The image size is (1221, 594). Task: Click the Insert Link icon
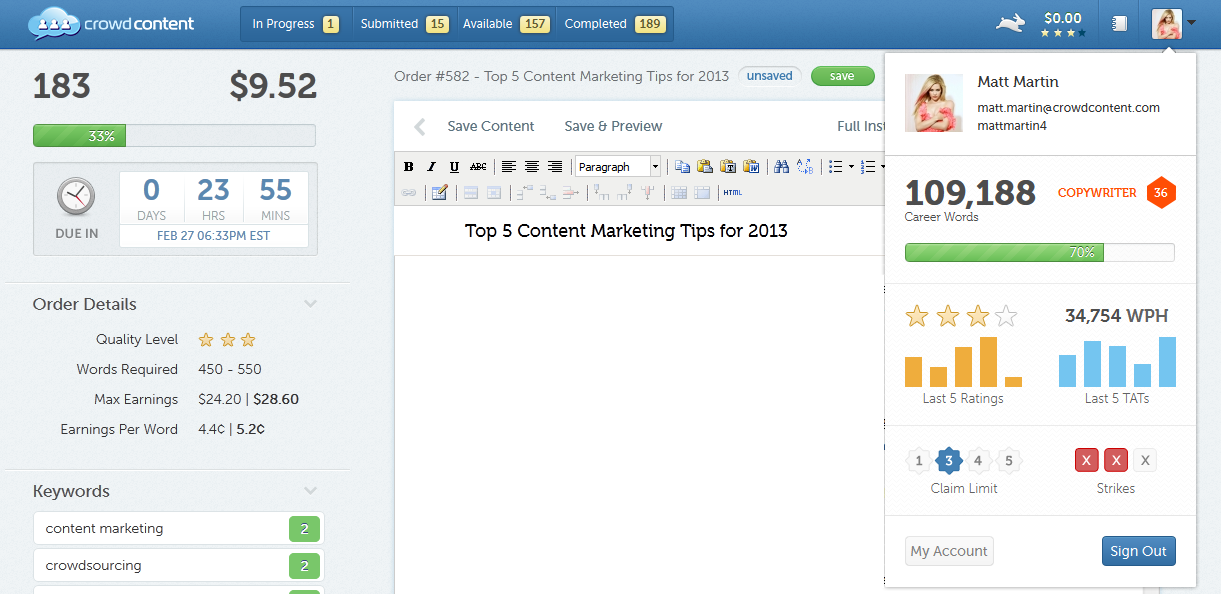tap(407, 192)
